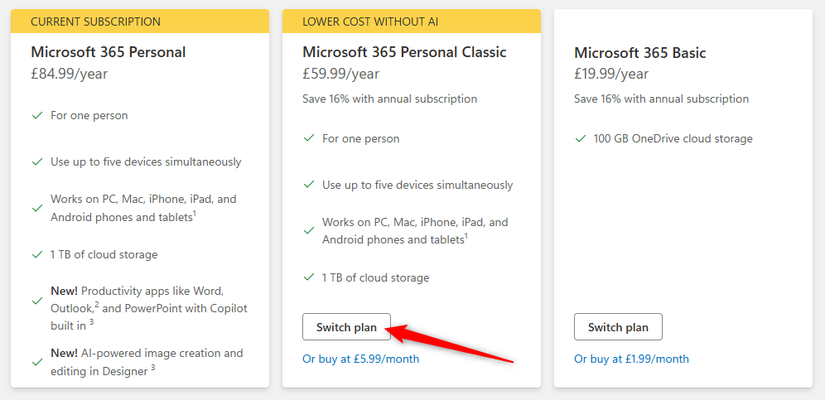Click checkmark next to 'For one person' in current subscription
The height and width of the screenshot is (400, 825).
click(37, 116)
